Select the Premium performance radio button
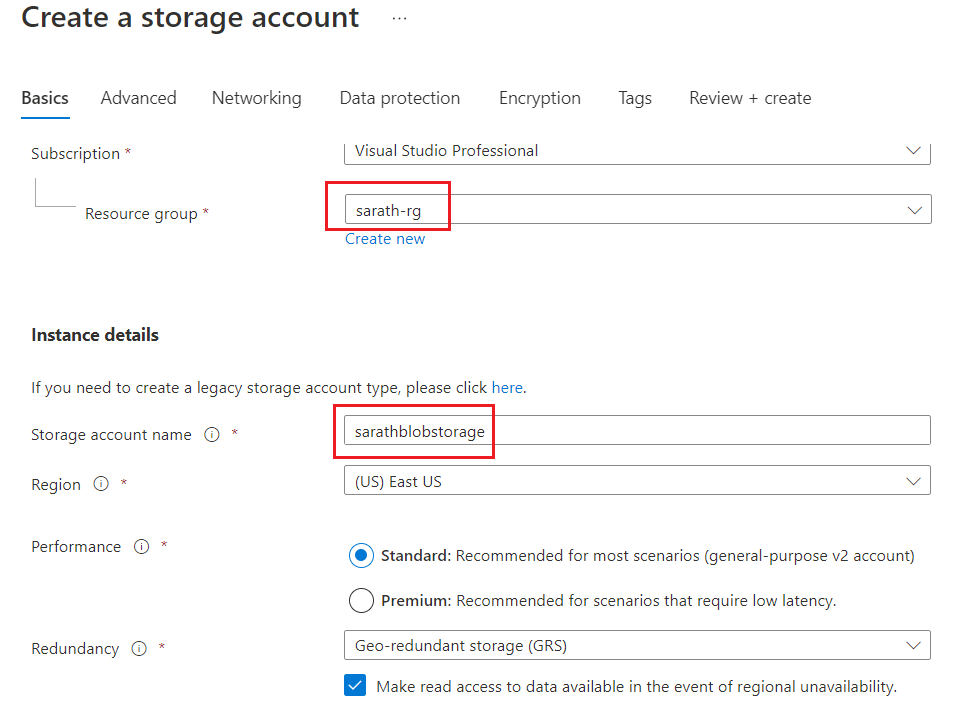Image resolution: width=954 pixels, height=715 pixels. (360, 600)
